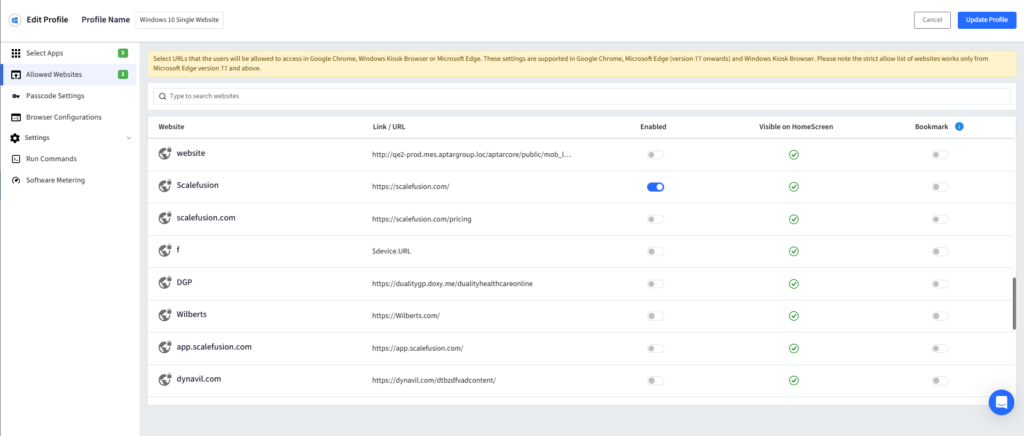Click the Bookmark info icon
The width and height of the screenshot is (1024, 436).
coord(959,127)
